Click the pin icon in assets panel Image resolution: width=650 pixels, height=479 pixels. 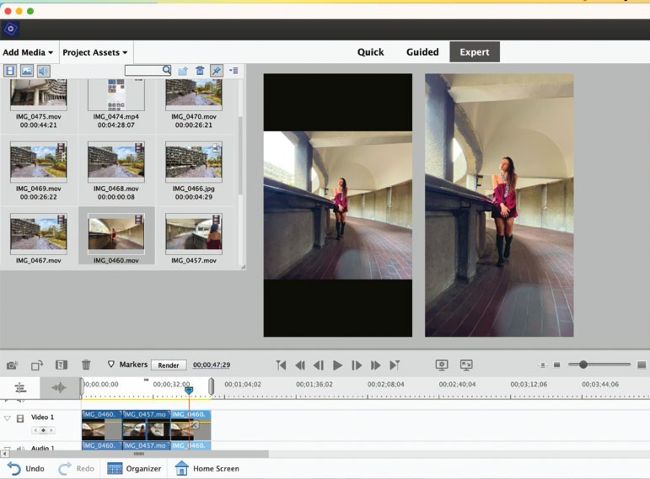pos(216,71)
